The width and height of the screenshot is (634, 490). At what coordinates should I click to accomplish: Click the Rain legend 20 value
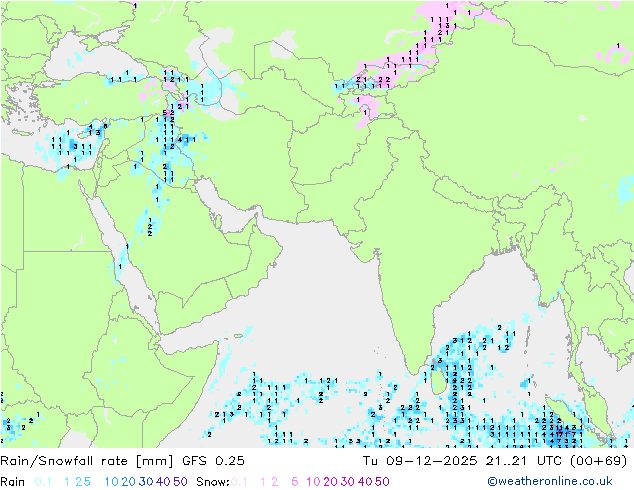[129, 482]
